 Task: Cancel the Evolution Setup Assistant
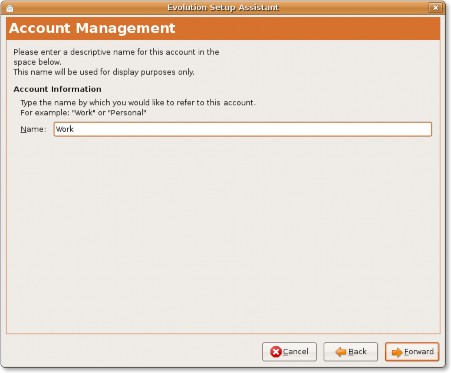coord(289,352)
